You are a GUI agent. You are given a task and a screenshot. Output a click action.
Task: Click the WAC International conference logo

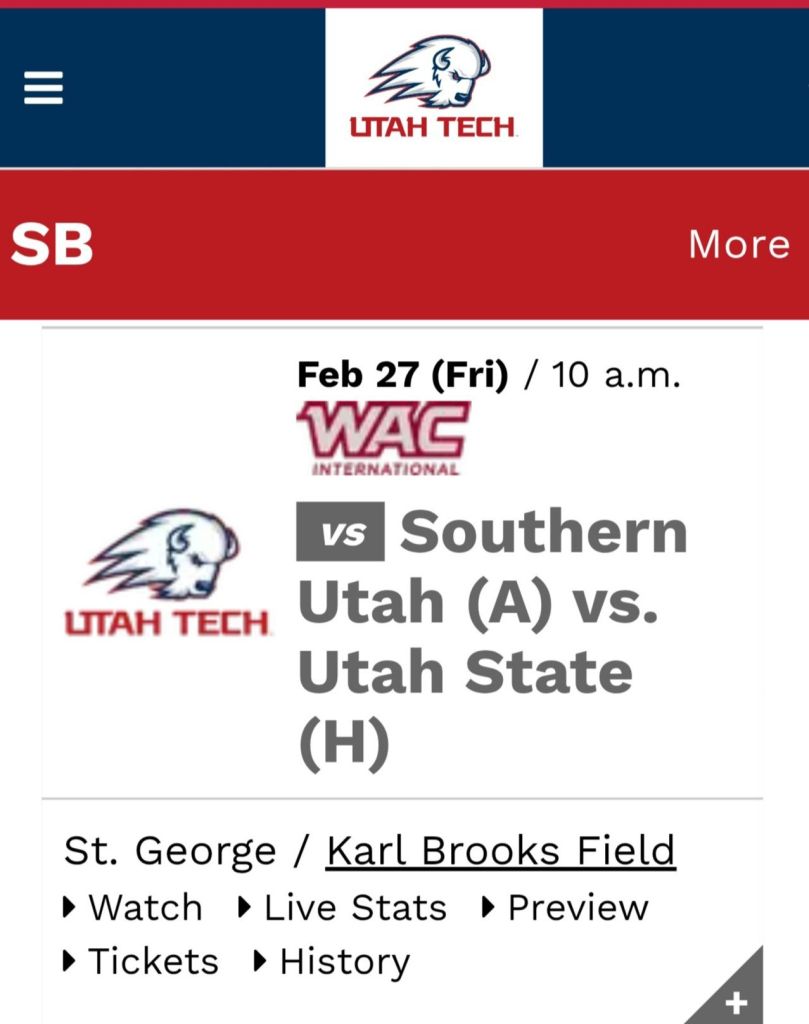point(382,437)
